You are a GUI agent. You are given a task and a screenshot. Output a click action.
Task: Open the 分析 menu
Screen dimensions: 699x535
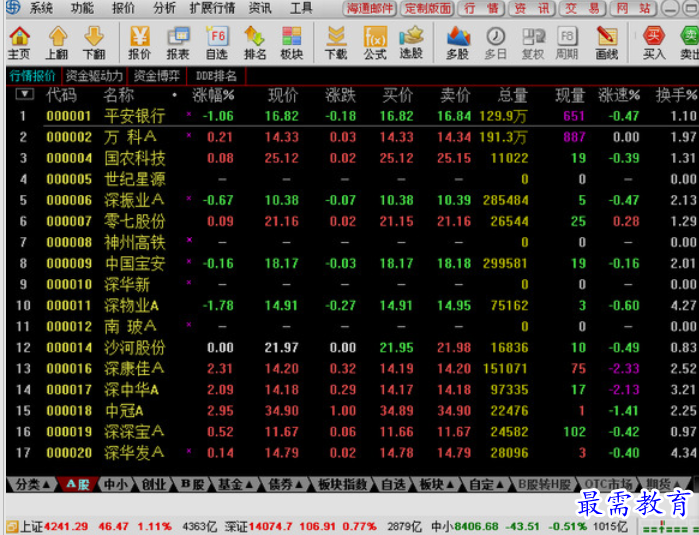click(x=164, y=8)
